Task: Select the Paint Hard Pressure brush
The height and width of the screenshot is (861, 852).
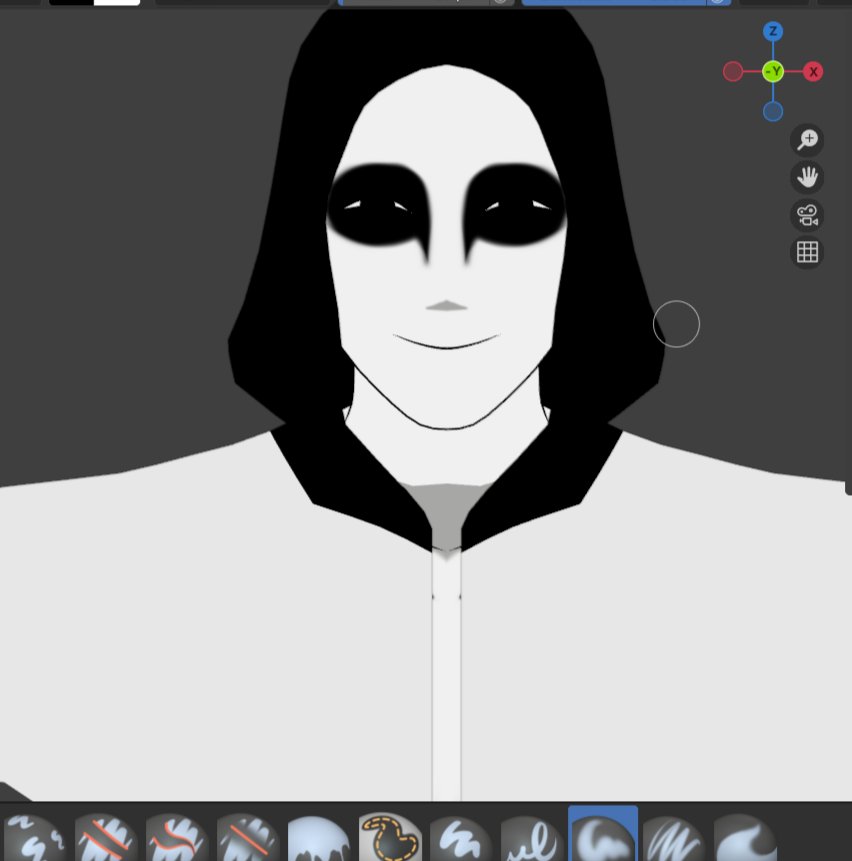Action: 531,836
